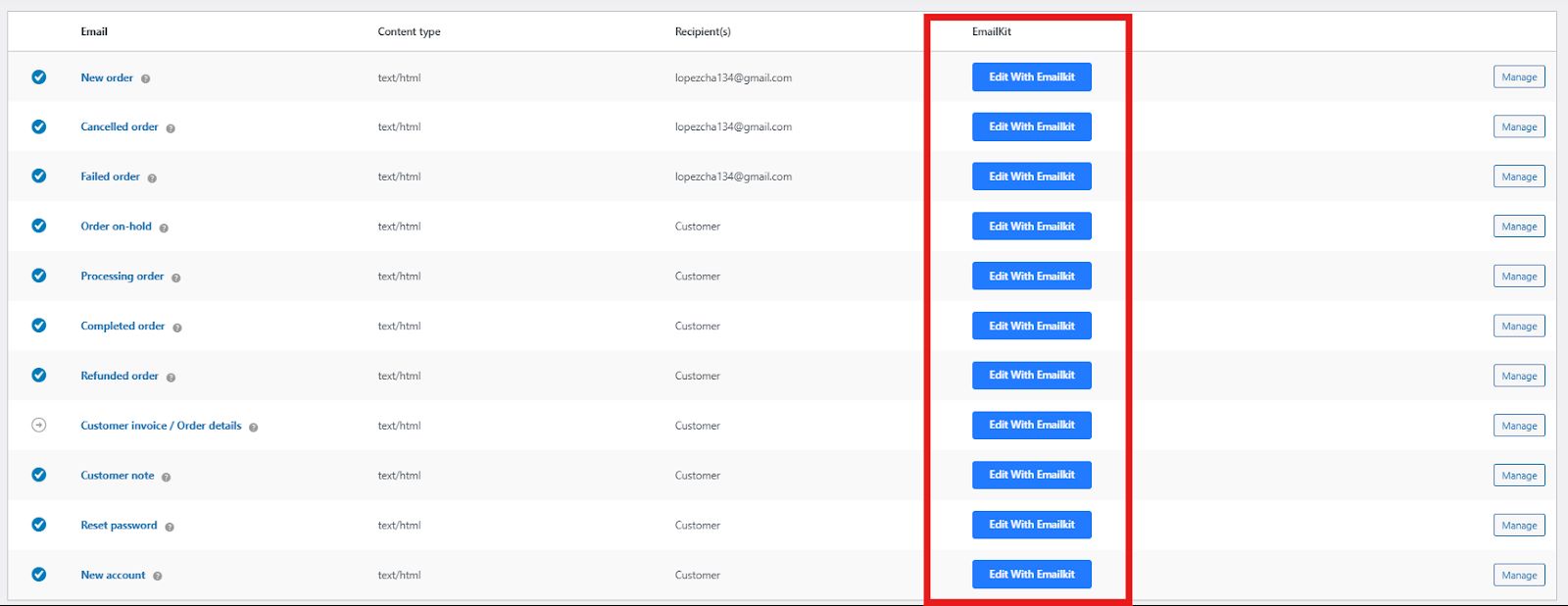This screenshot has height=606, width=1568.
Task: Edit New order with Emailkit
Action: click(x=1032, y=77)
